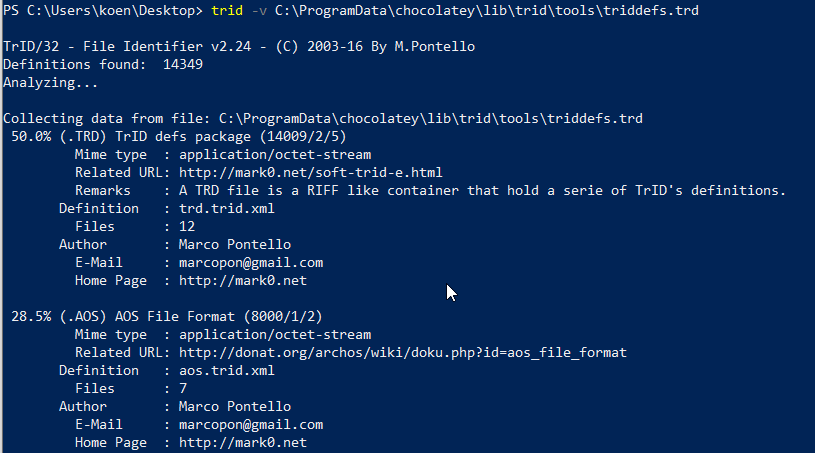Click the mark0.net/soft-trid-e.html related URL
Image resolution: width=815 pixels, height=453 pixels.
click(x=310, y=172)
